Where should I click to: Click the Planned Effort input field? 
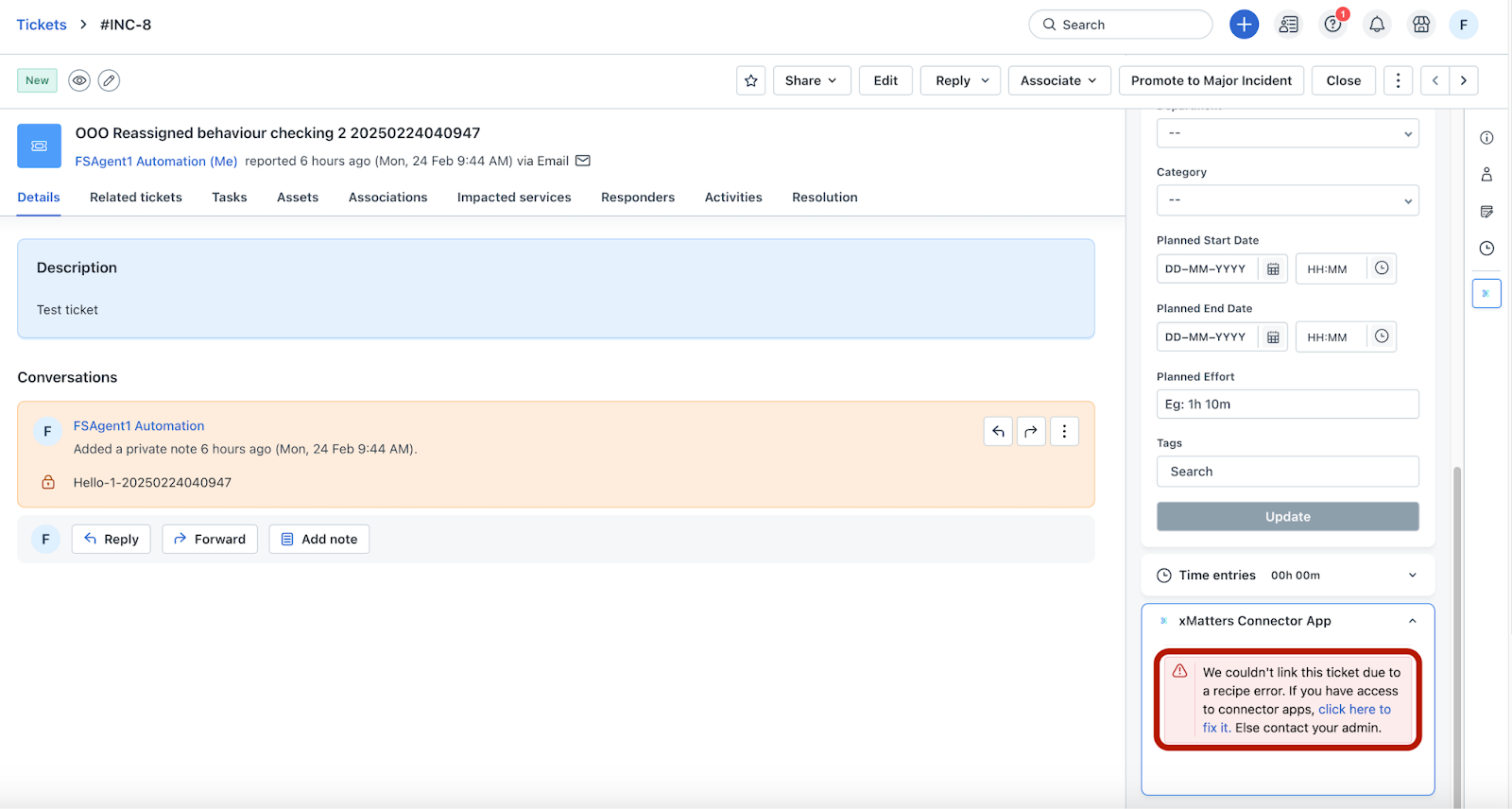pos(1287,404)
